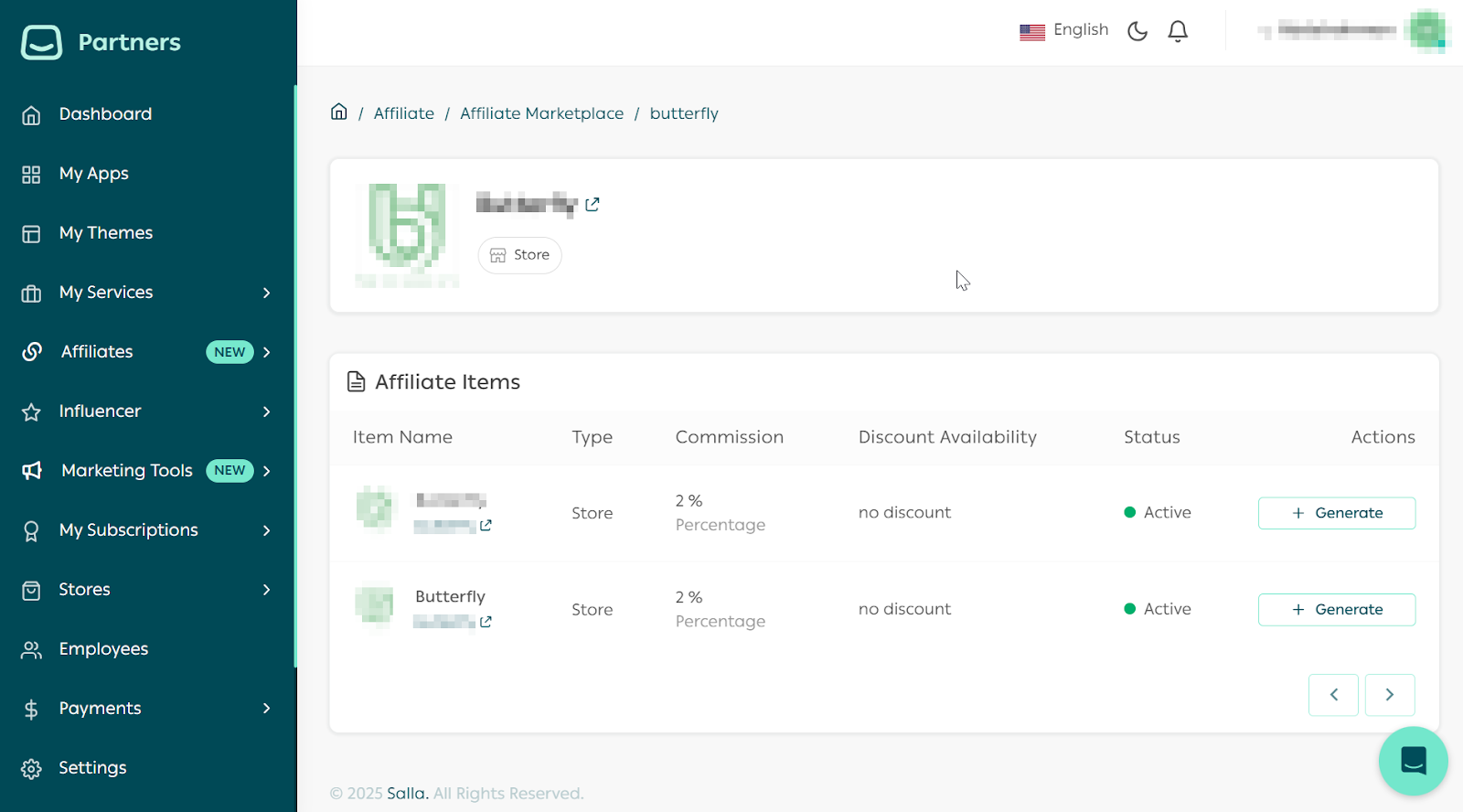This screenshot has width=1463, height=812.
Task: Open notifications bell icon
Action: pos(1178,31)
